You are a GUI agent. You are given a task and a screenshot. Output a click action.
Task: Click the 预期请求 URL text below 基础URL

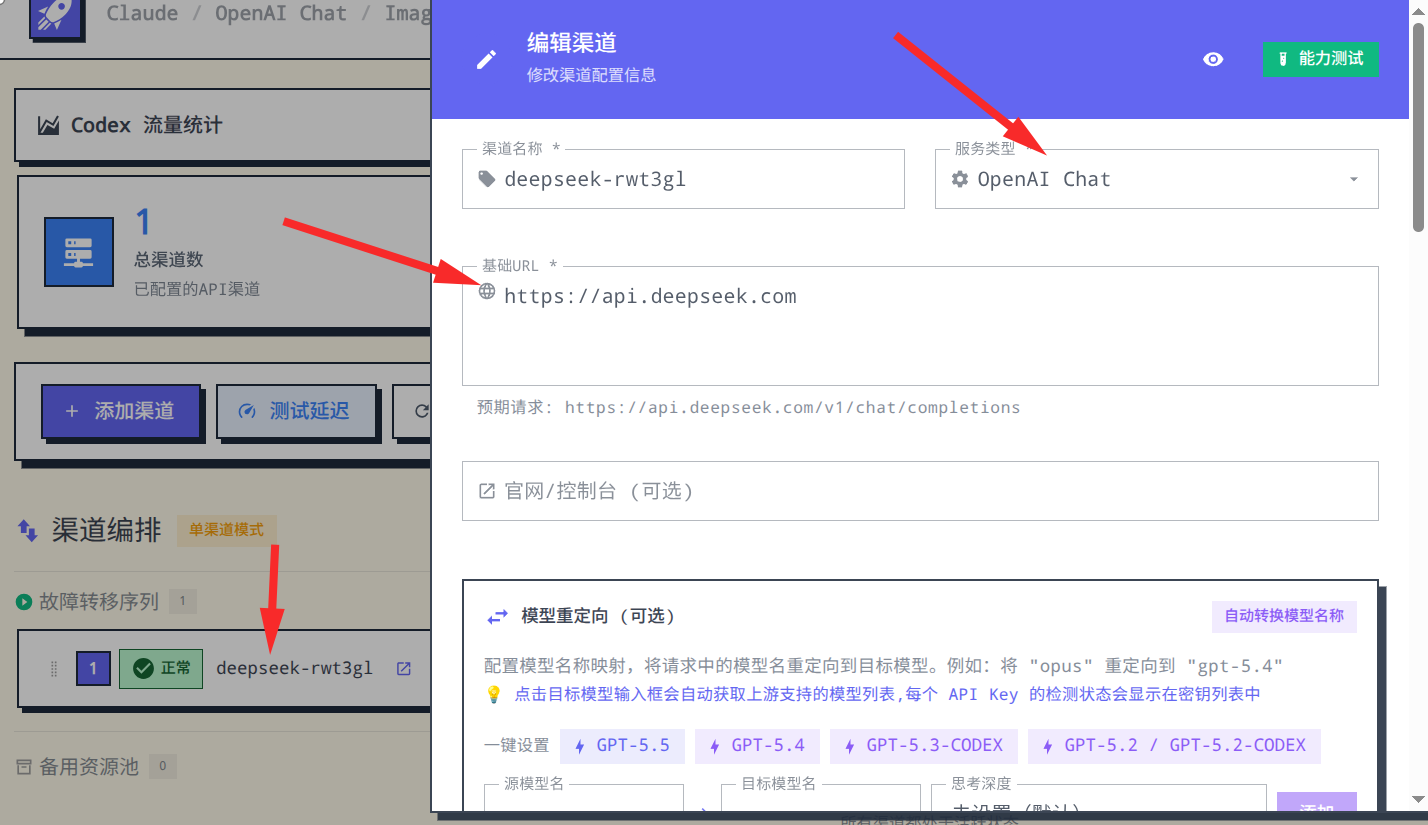tap(749, 408)
